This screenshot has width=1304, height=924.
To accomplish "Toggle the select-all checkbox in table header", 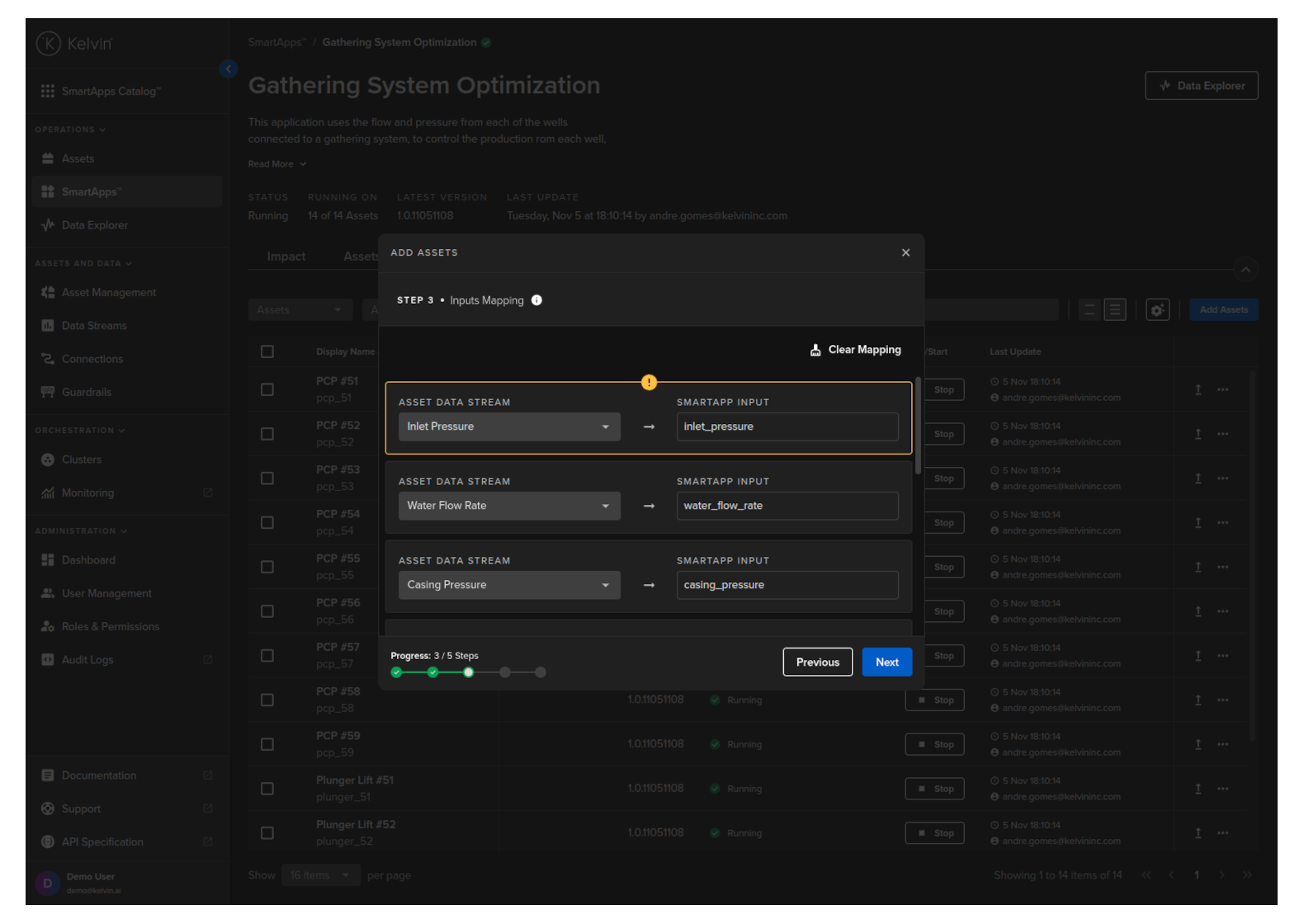I will (267, 351).
